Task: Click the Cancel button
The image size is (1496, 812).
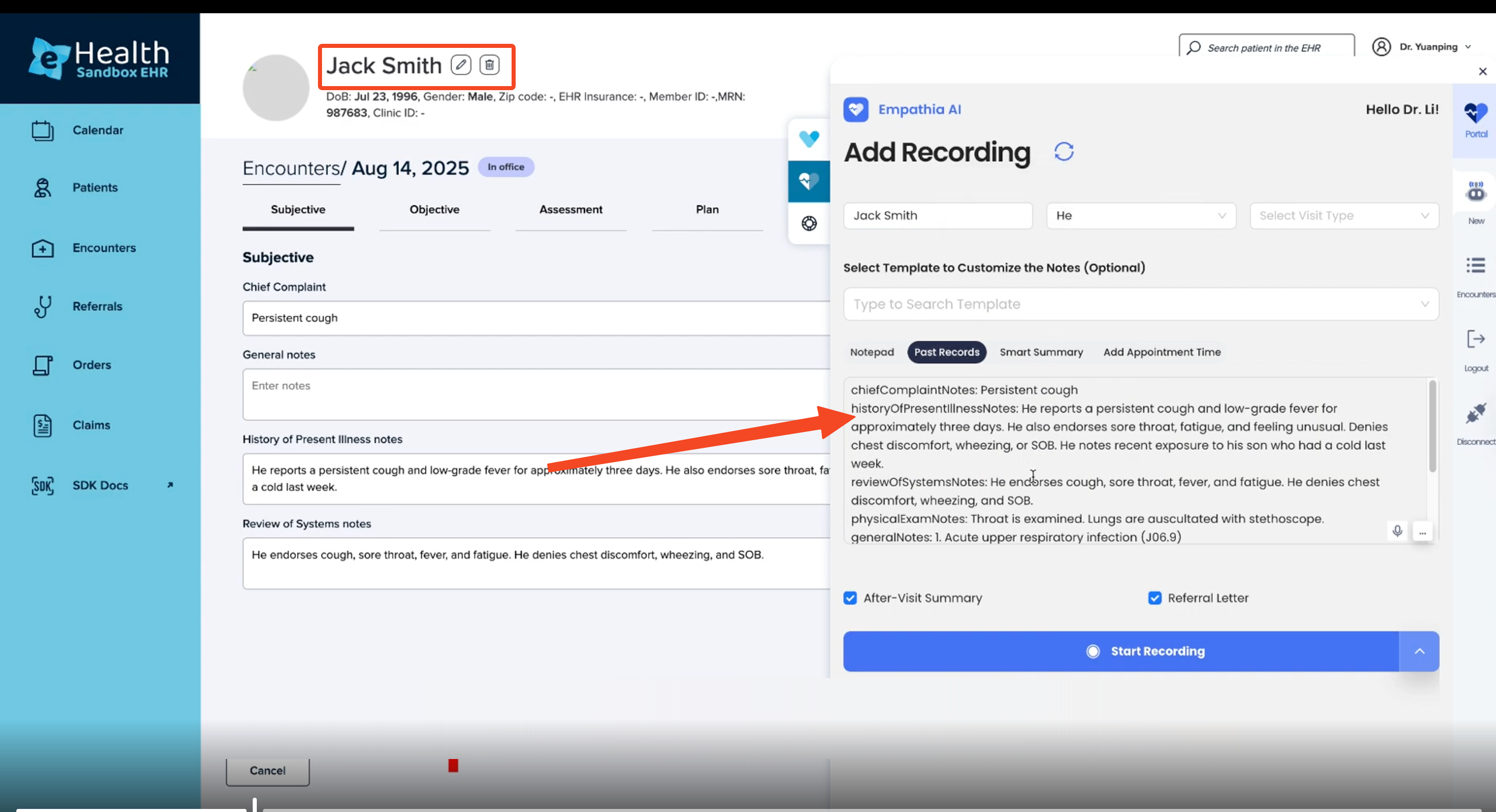Action: click(267, 770)
